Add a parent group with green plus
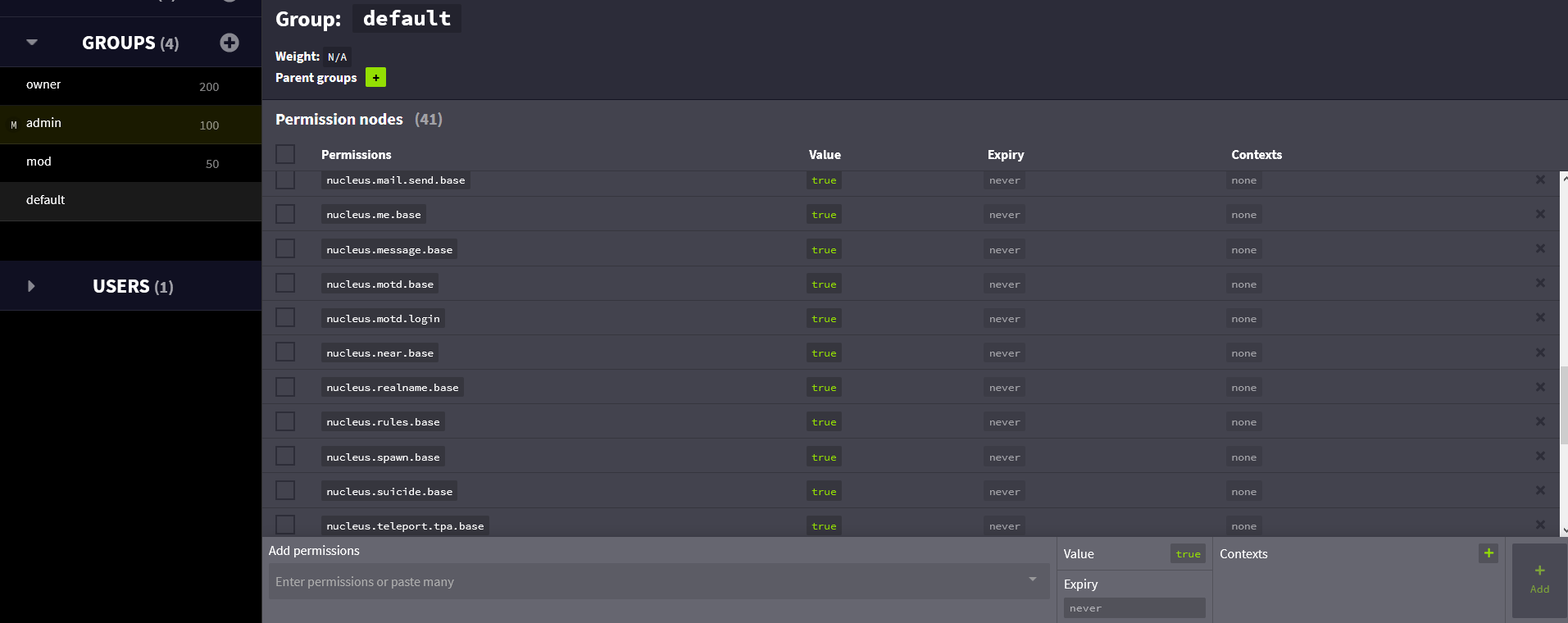 (375, 78)
